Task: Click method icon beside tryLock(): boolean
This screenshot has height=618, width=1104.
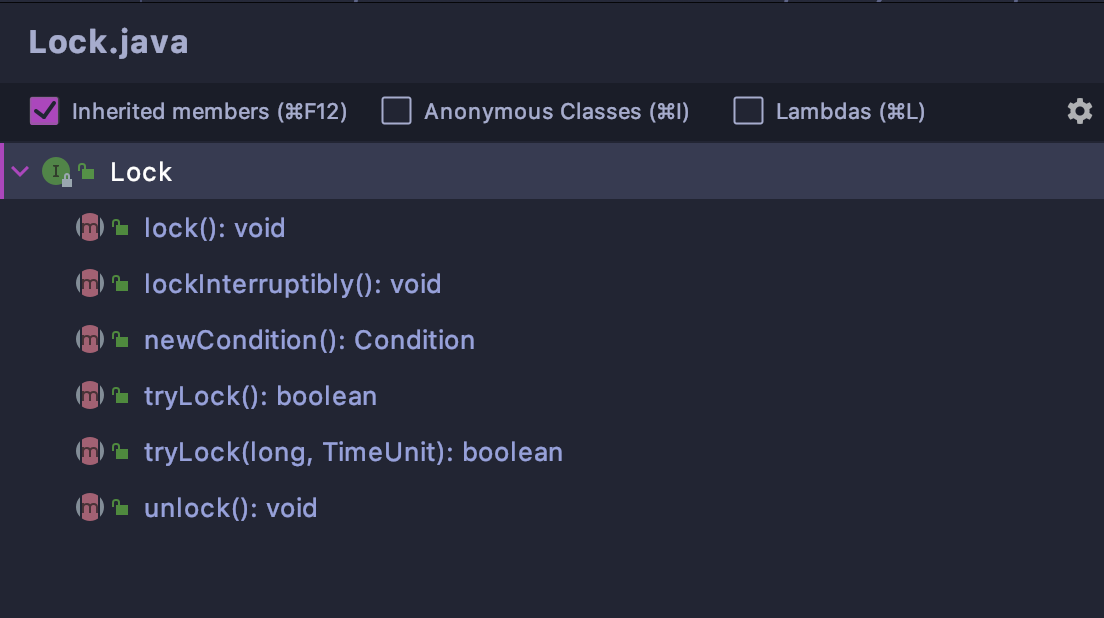Action: pyautogui.click(x=90, y=396)
